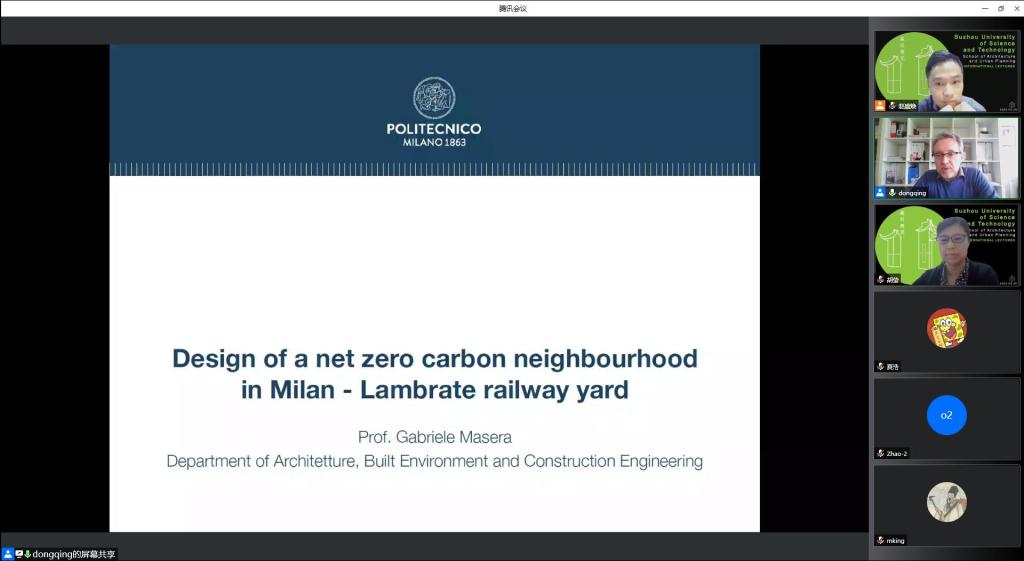
Task: Click the green mic icon in sharing bar
Action: [27, 554]
